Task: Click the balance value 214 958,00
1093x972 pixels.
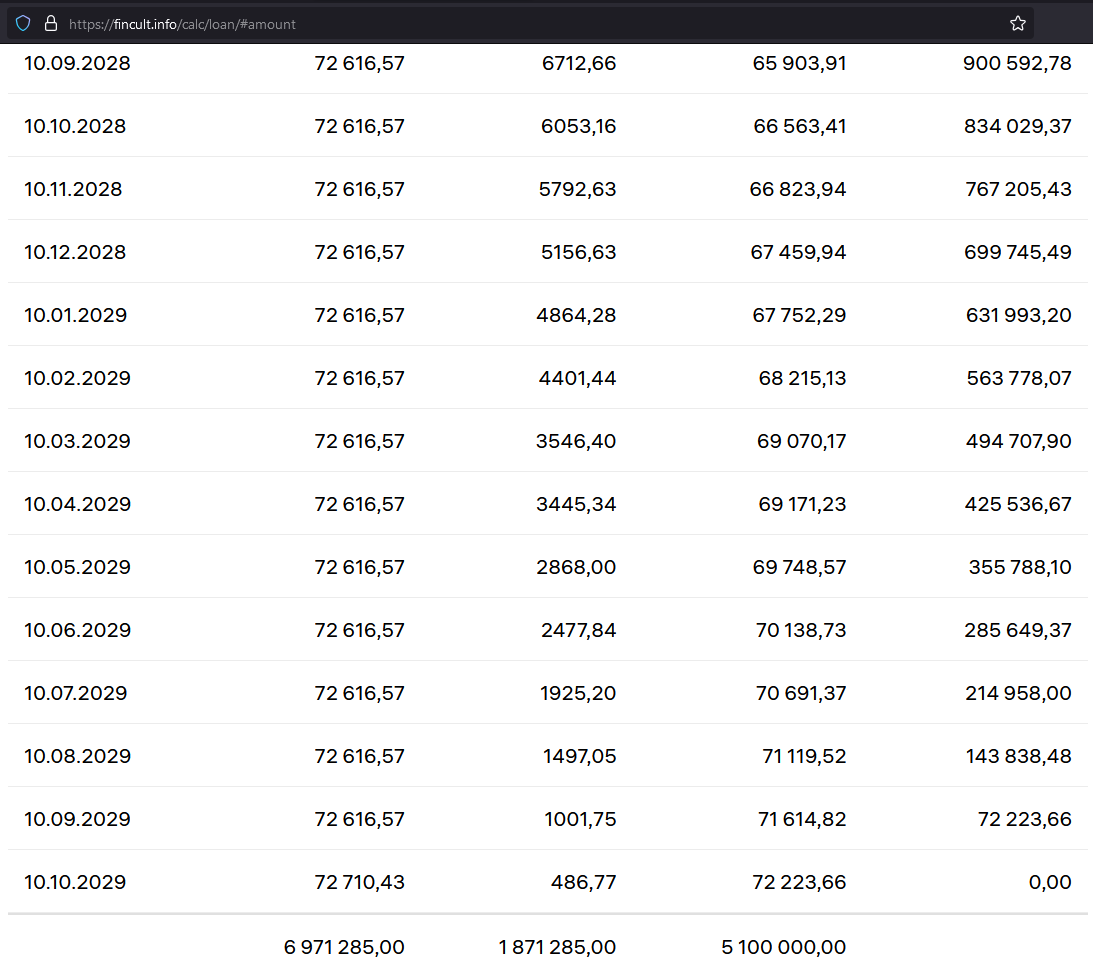Action: coord(1018,693)
